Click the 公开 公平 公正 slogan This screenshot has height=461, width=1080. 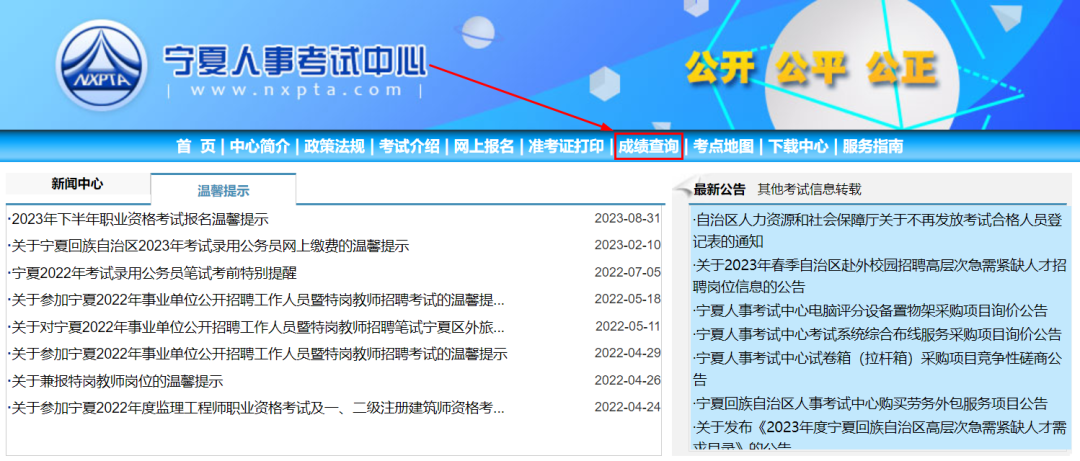click(x=811, y=69)
